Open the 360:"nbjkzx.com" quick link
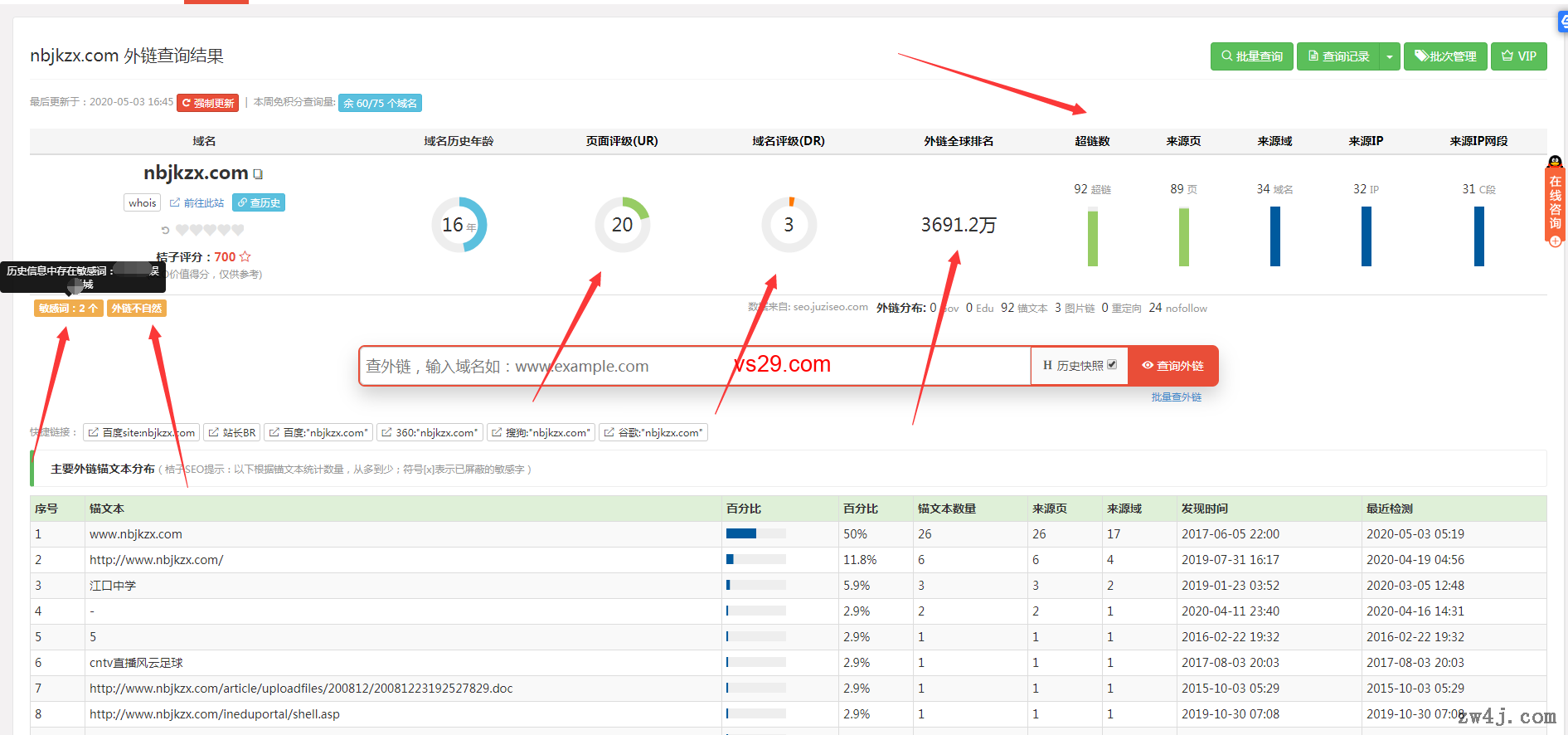This screenshot has width=1568, height=735. (430, 432)
